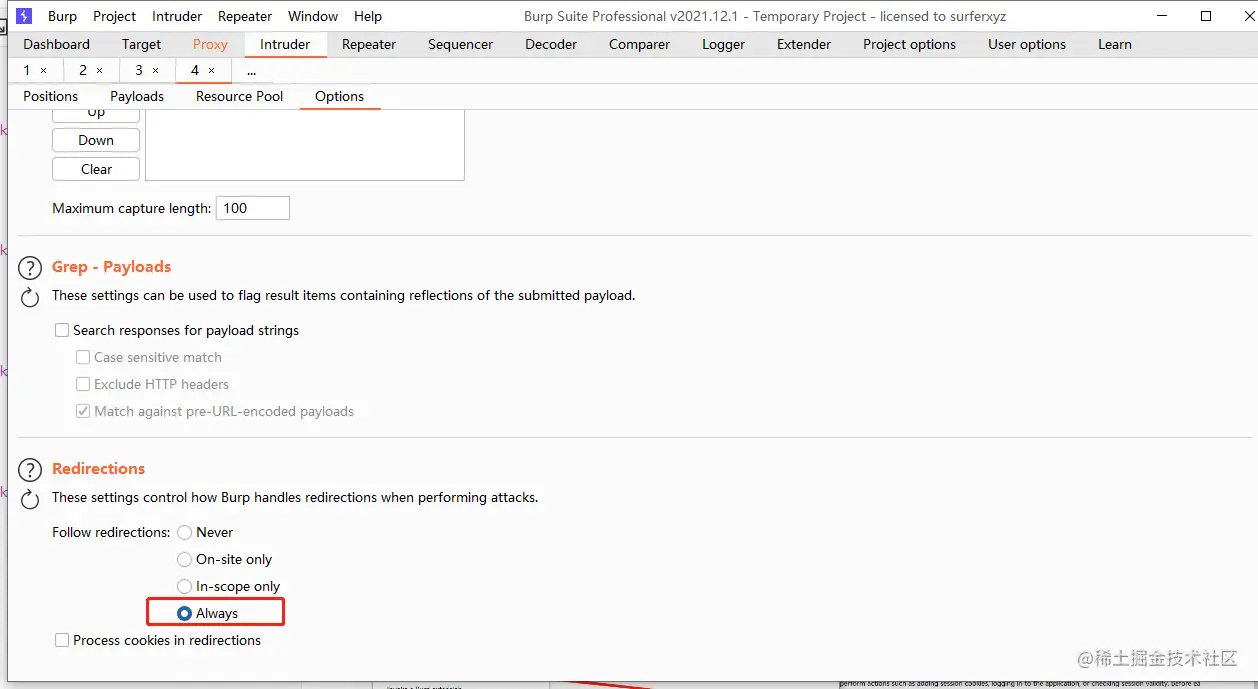This screenshot has height=689, width=1258.
Task: Select the Options sub-tab
Action: coord(339,96)
